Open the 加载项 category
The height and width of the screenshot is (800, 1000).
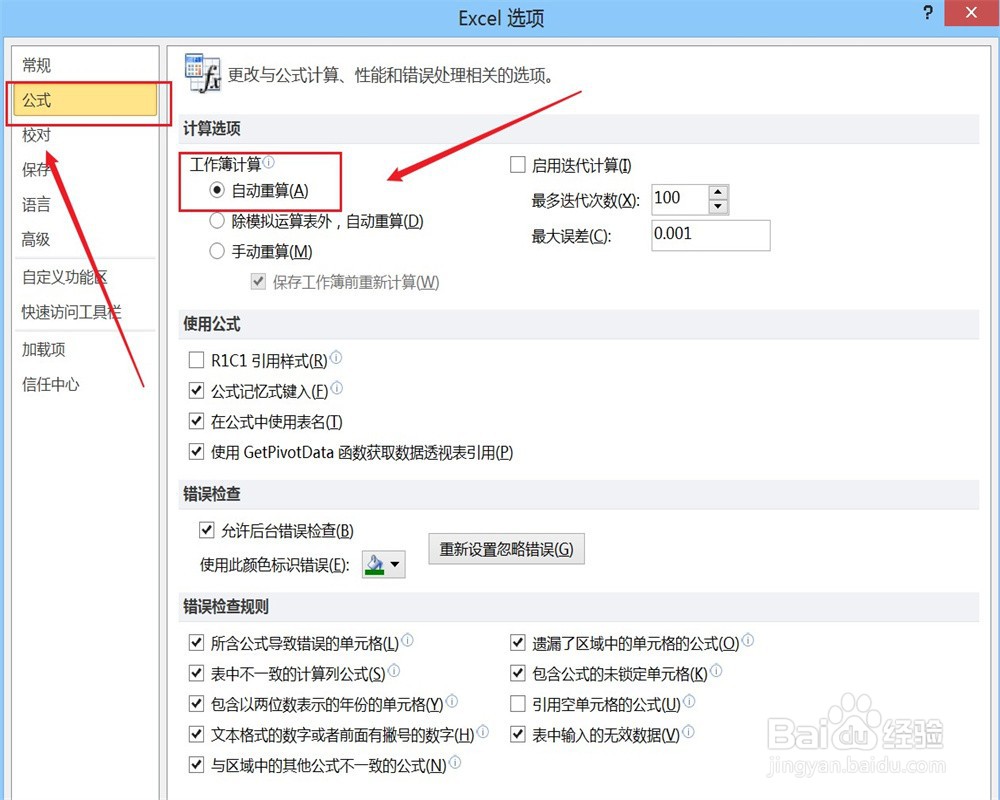(43, 350)
